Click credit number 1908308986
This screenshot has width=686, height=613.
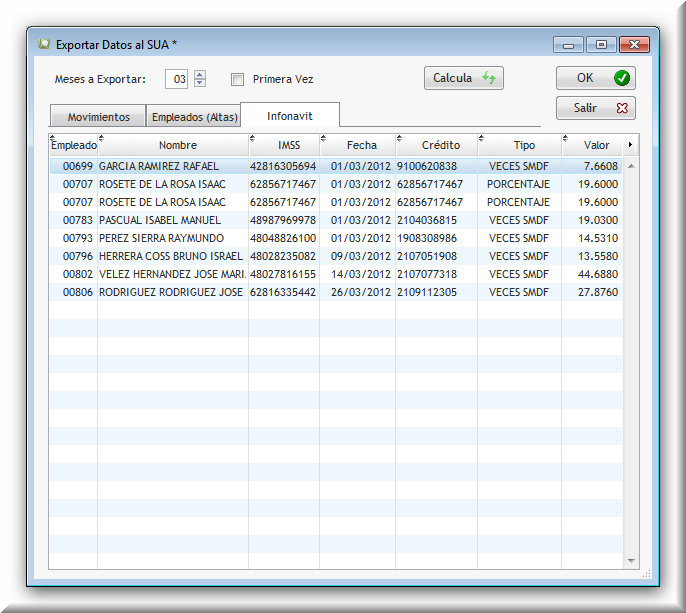(427, 238)
